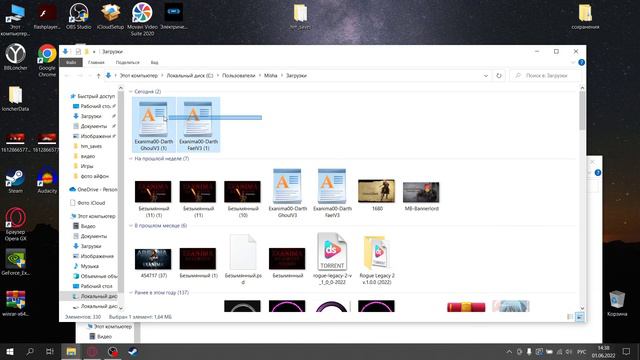The height and width of the screenshot is (360, 640).
Task: Launch Steam from the desktop
Action: [x=16, y=181]
